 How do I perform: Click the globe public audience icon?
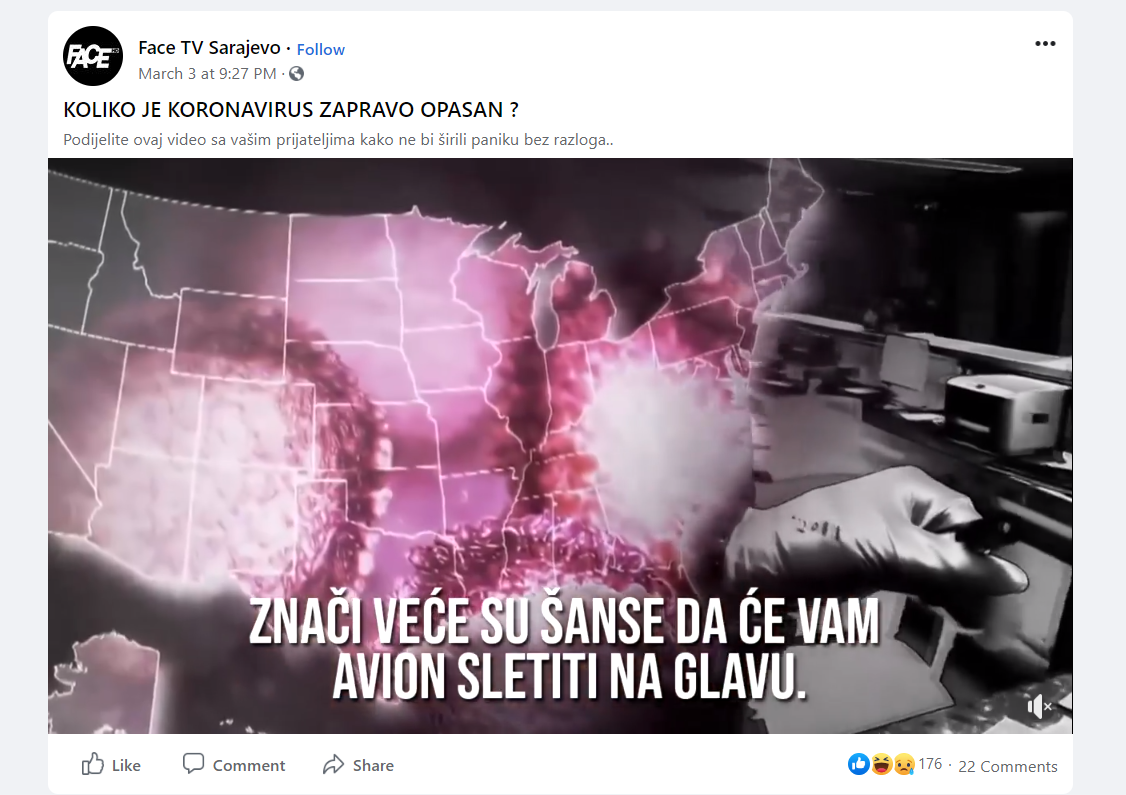(x=297, y=74)
